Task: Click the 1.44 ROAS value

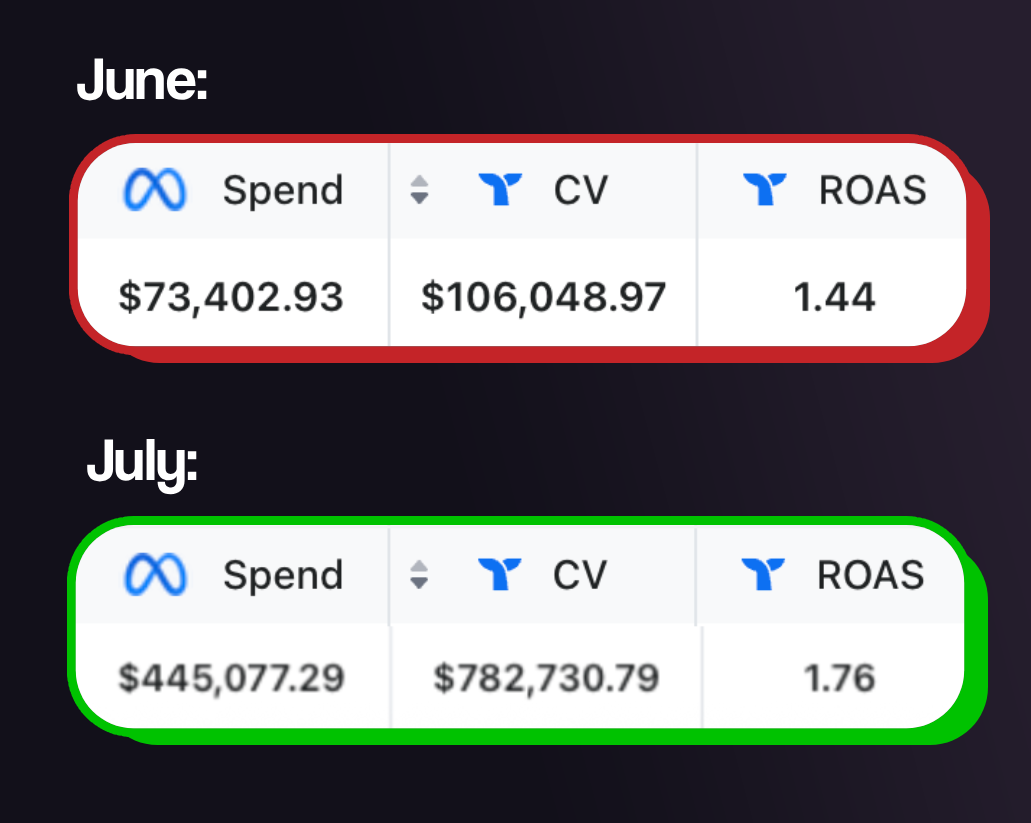Action: point(834,297)
